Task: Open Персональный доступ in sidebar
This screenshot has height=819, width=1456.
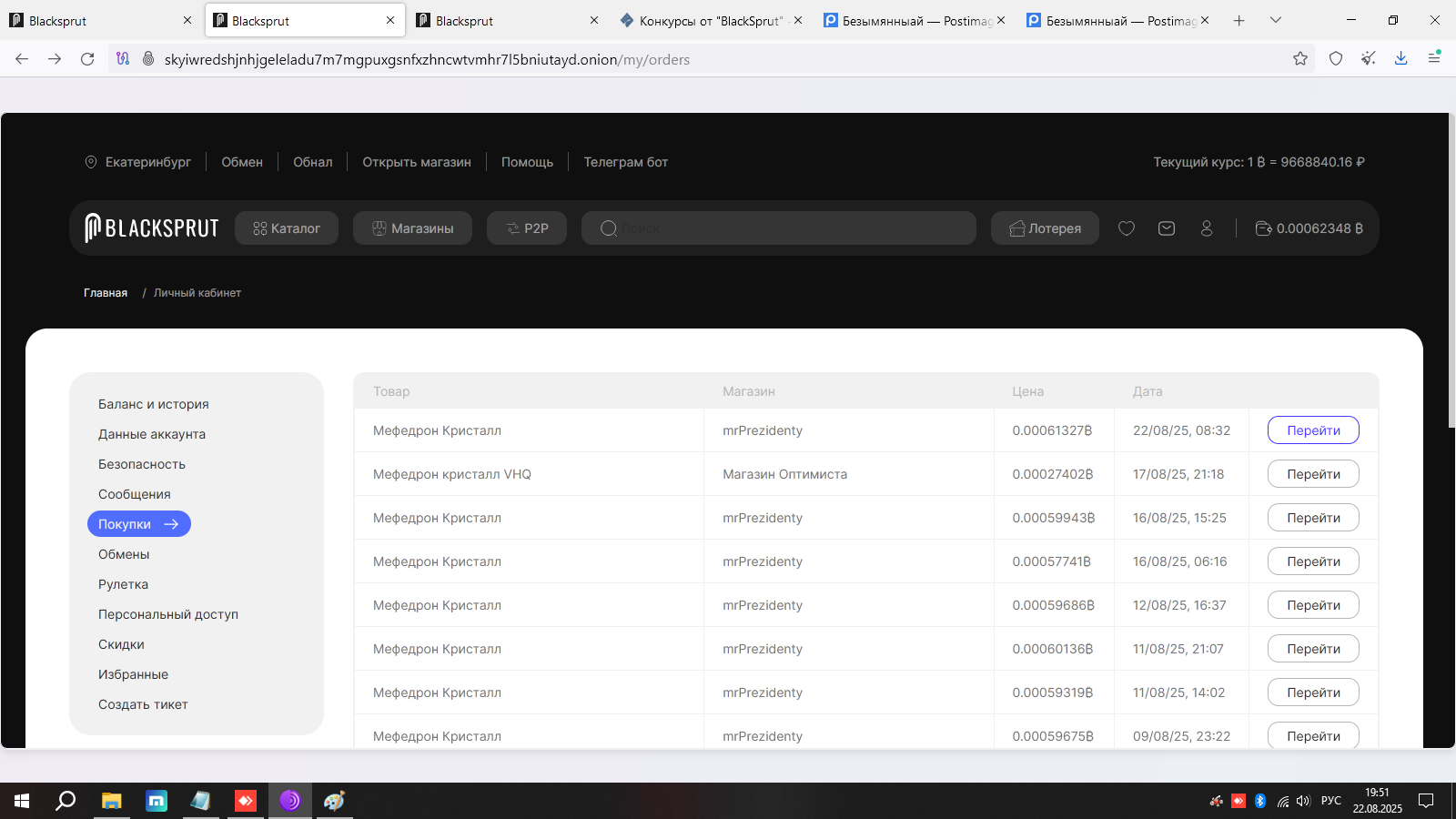Action: (168, 614)
